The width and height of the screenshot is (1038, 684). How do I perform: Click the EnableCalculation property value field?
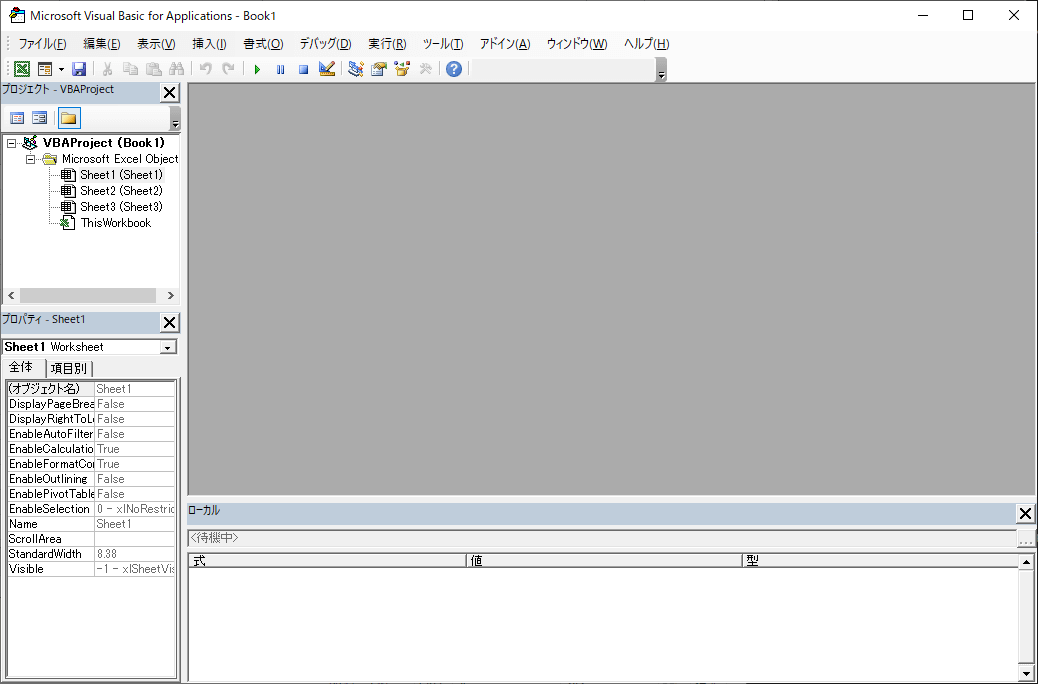(x=134, y=449)
